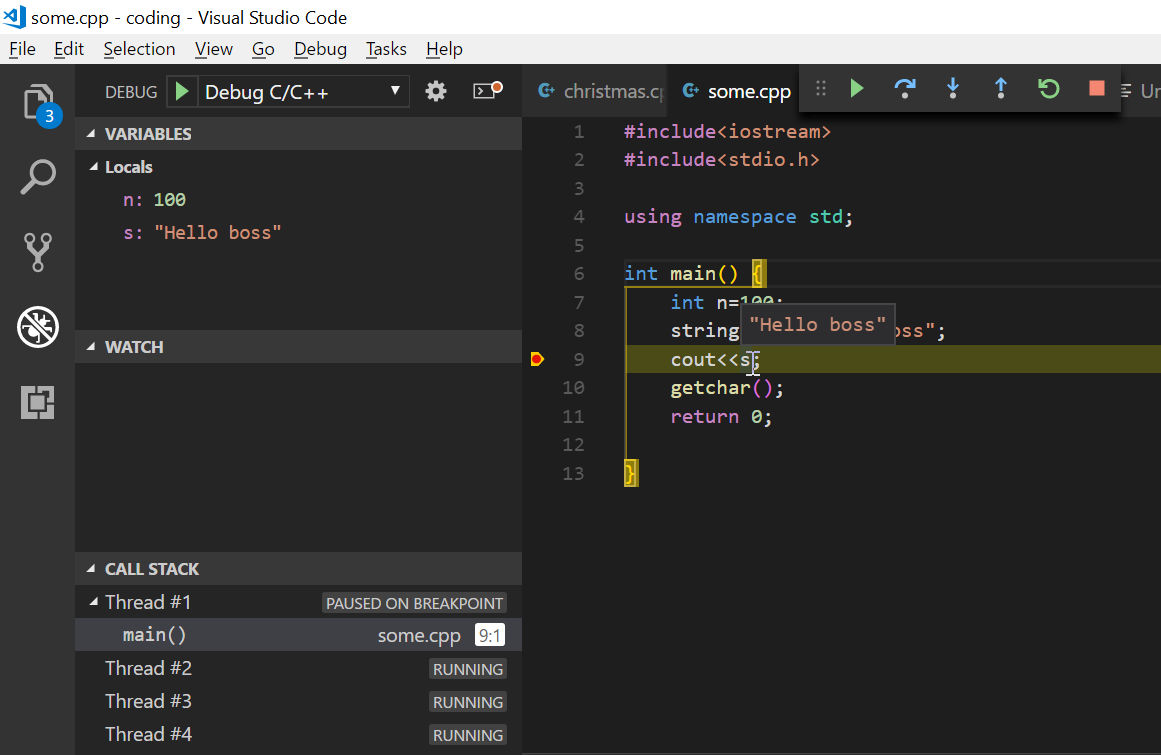
Task: Click the VS Code logo in title bar
Action: coord(14,16)
